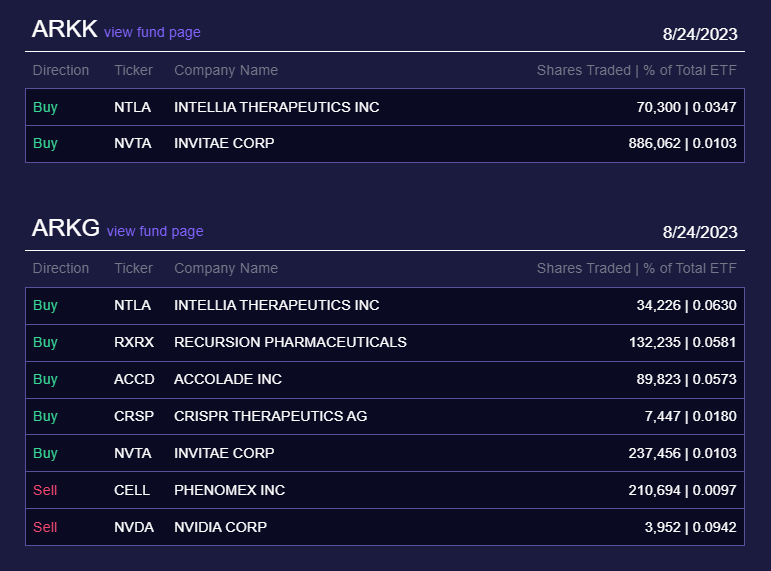Click ARKK's Direction column header
This screenshot has height=571, width=771.
[61, 70]
